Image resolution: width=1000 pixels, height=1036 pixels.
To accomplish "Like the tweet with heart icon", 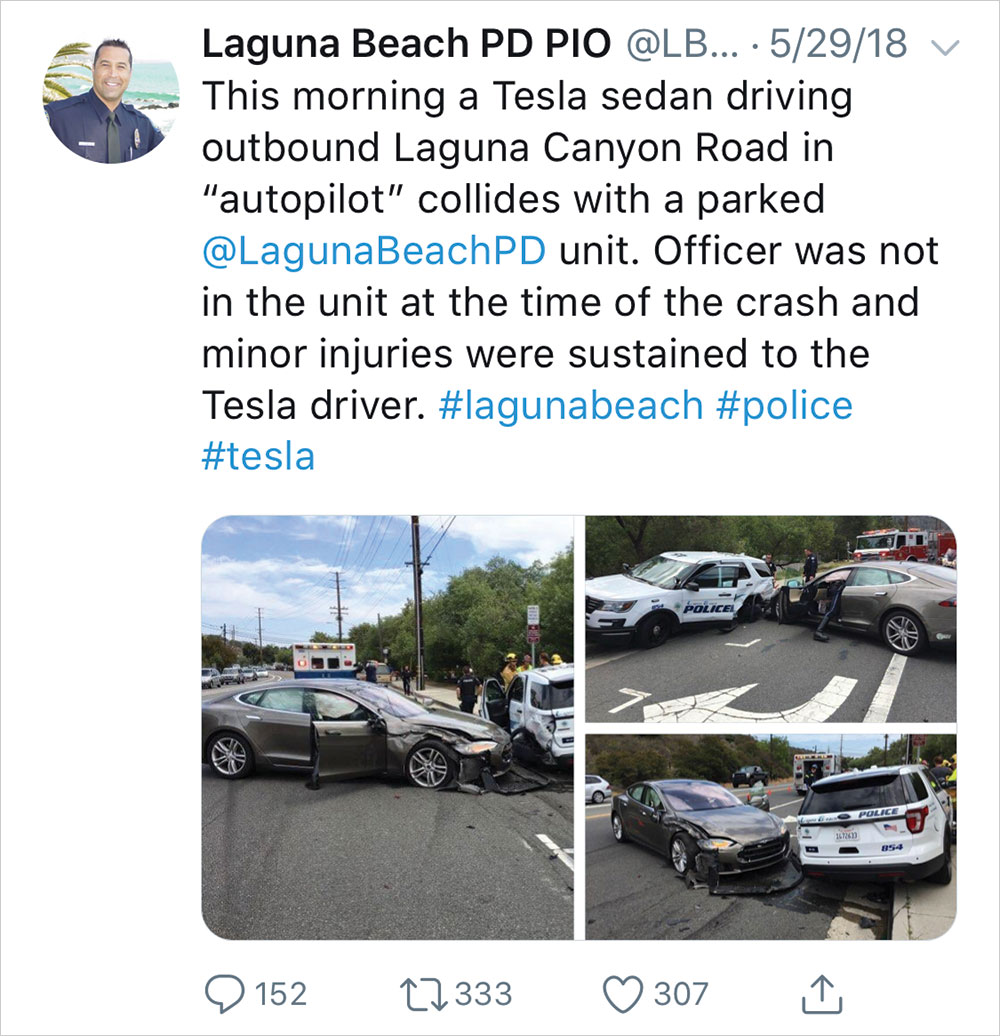I will [622, 994].
